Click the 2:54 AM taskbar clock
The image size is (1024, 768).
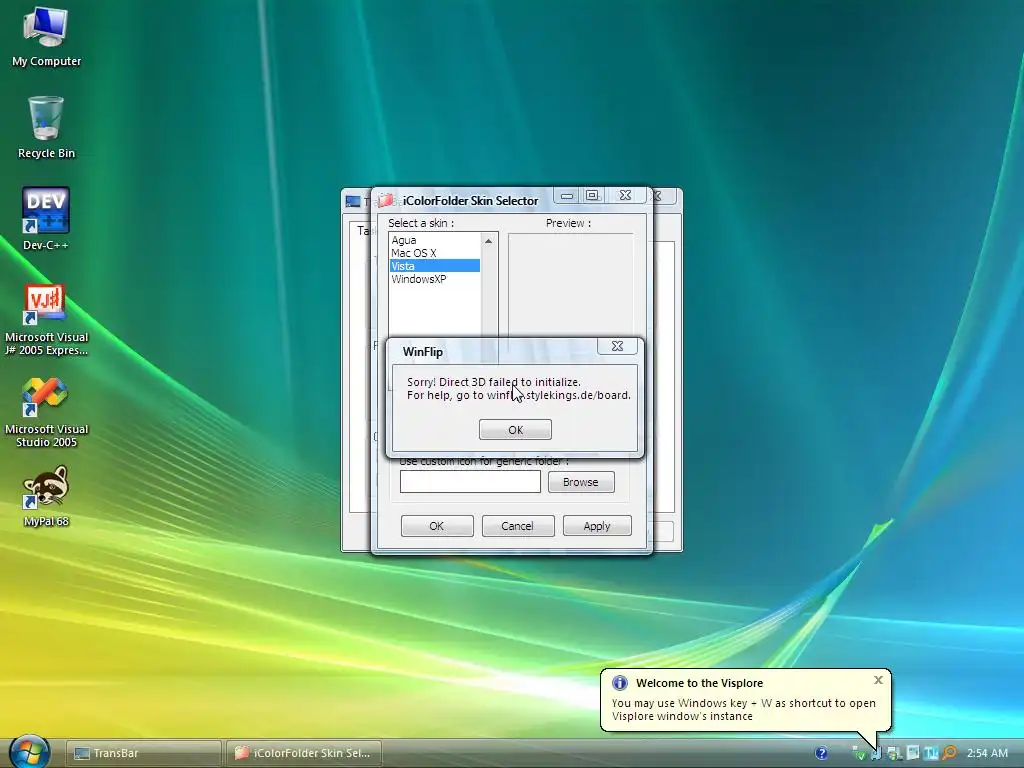(x=987, y=753)
